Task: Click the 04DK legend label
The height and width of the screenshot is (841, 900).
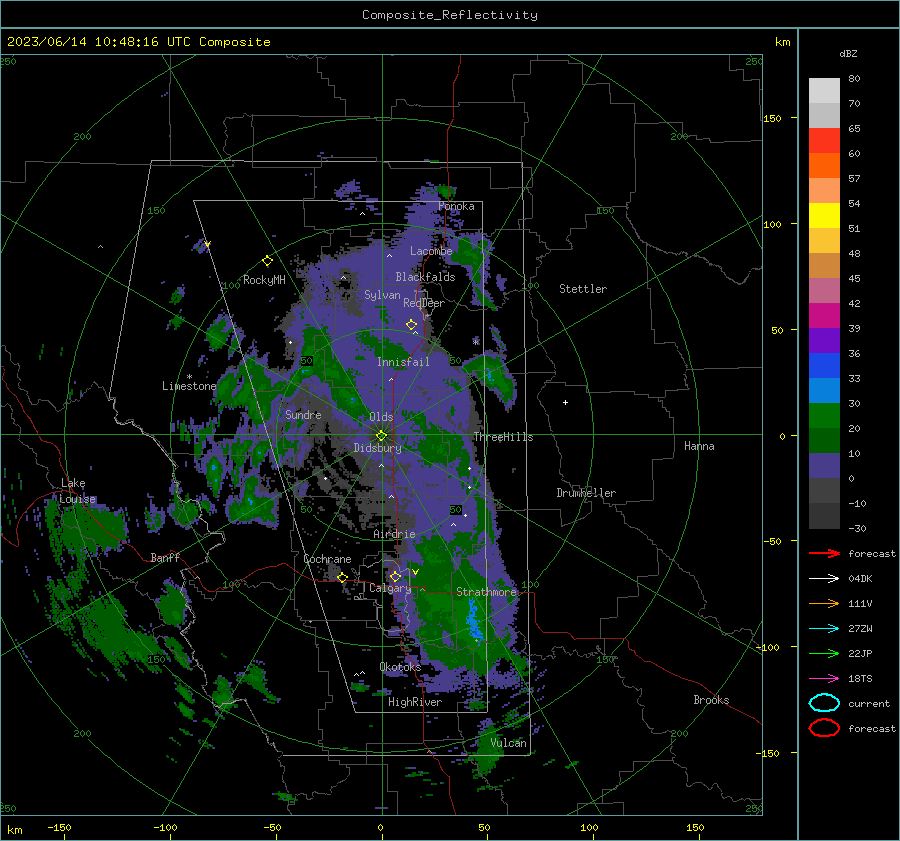Action: (x=860, y=578)
